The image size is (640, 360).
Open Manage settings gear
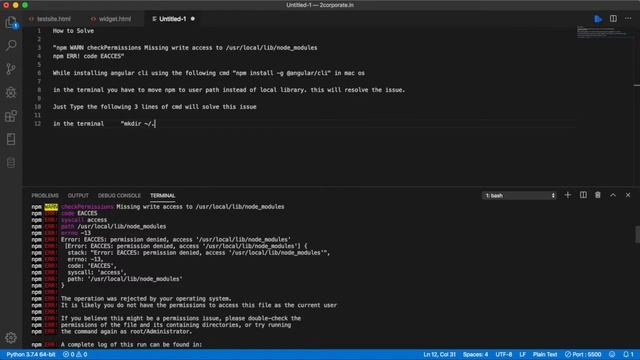click(x=11, y=338)
